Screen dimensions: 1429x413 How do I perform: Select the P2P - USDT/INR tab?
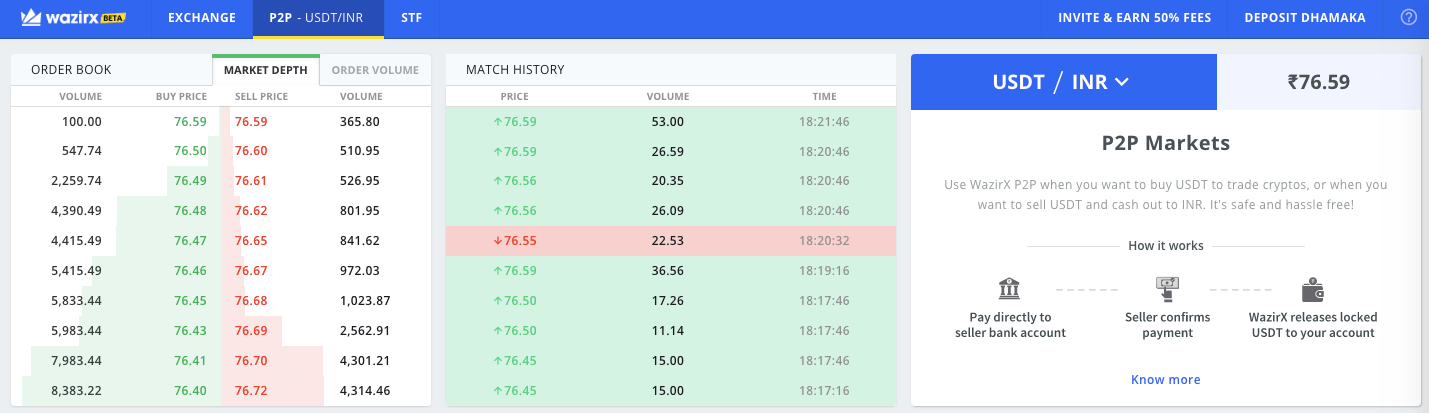coord(318,18)
